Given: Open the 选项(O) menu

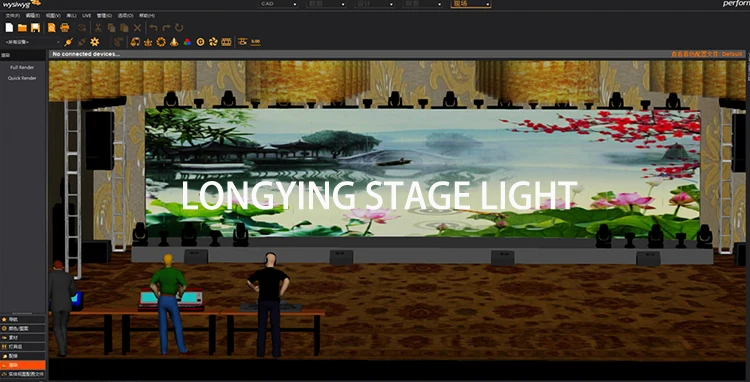Looking at the screenshot, I should 125,16.
